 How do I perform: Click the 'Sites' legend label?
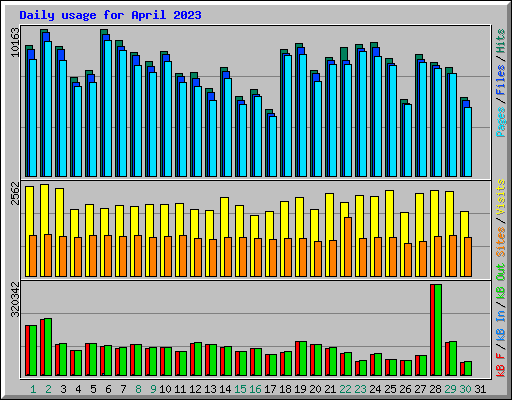(x=501, y=242)
